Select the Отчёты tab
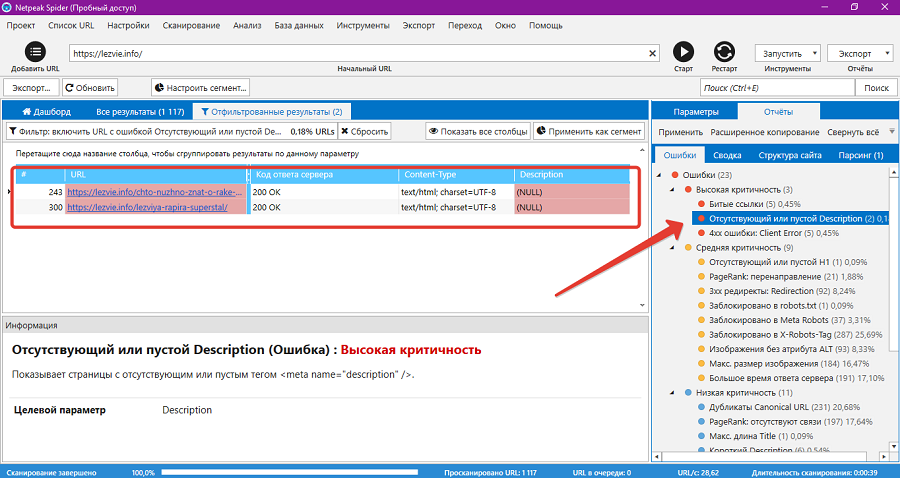 (x=778, y=112)
